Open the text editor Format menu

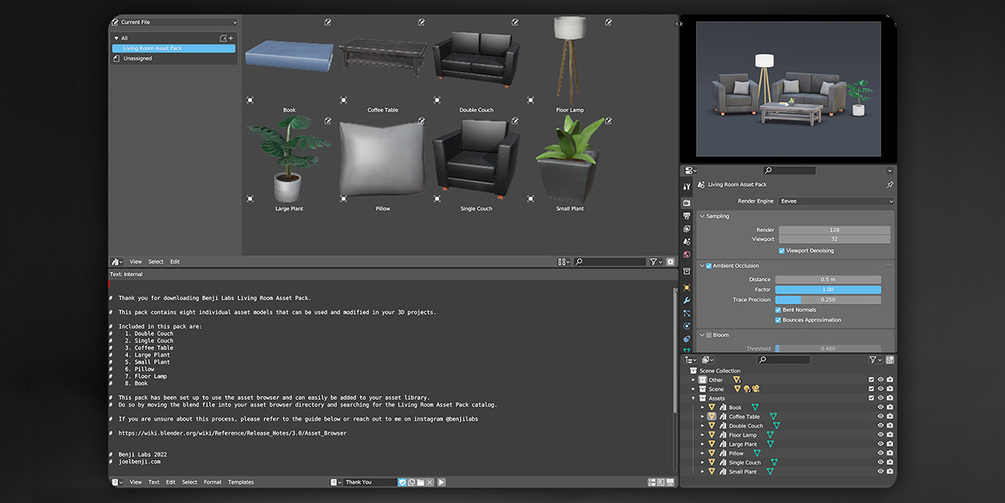pos(212,482)
